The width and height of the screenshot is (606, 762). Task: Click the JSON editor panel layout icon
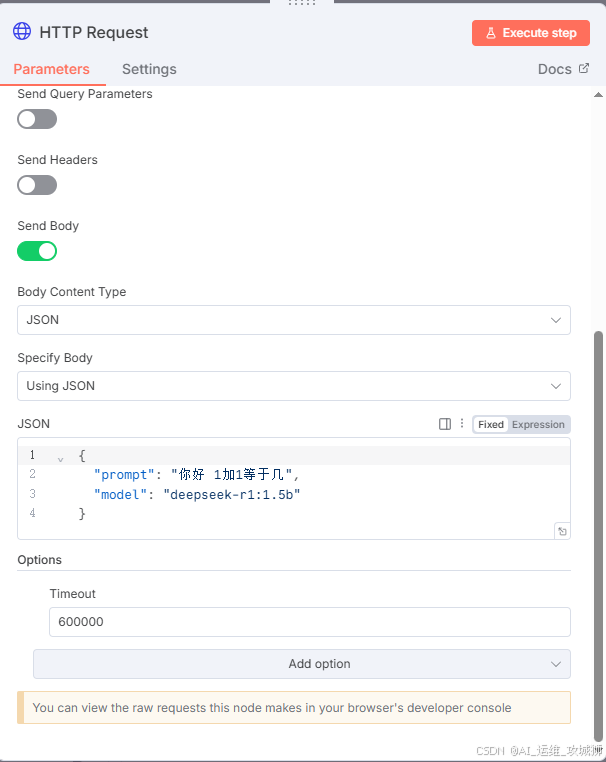[445, 424]
